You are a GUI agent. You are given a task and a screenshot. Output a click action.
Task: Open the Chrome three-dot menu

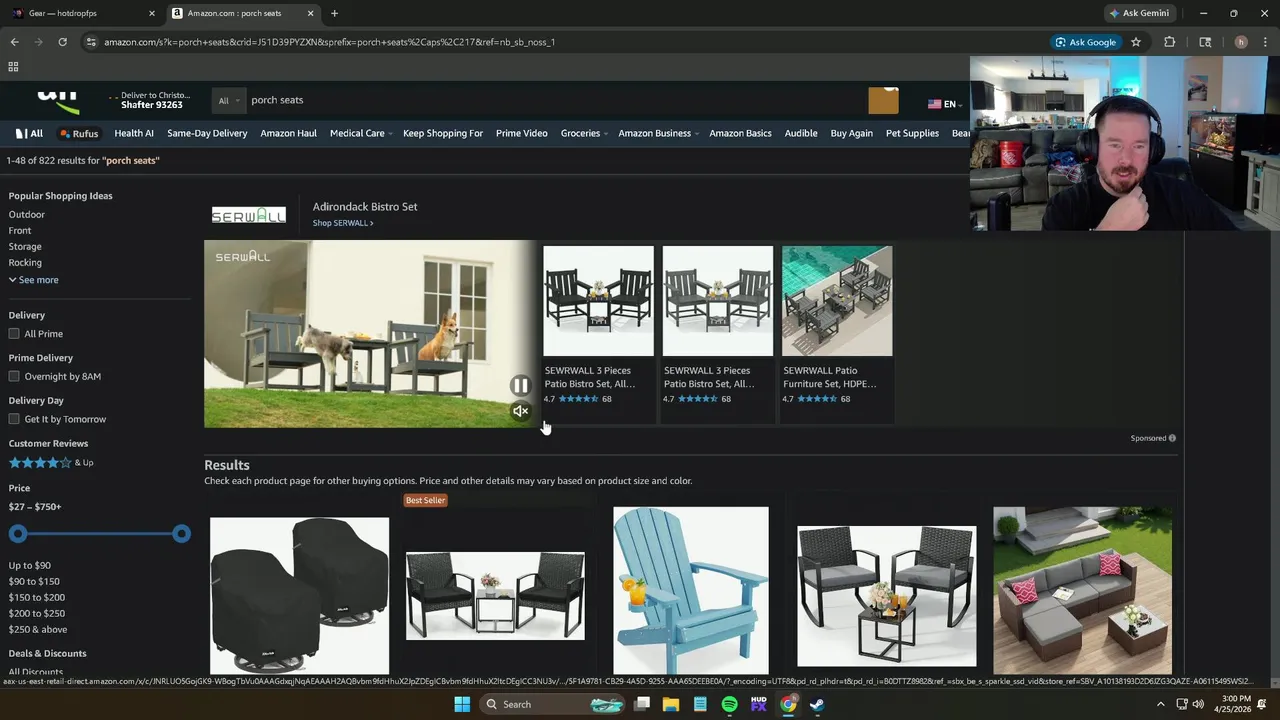1265,42
